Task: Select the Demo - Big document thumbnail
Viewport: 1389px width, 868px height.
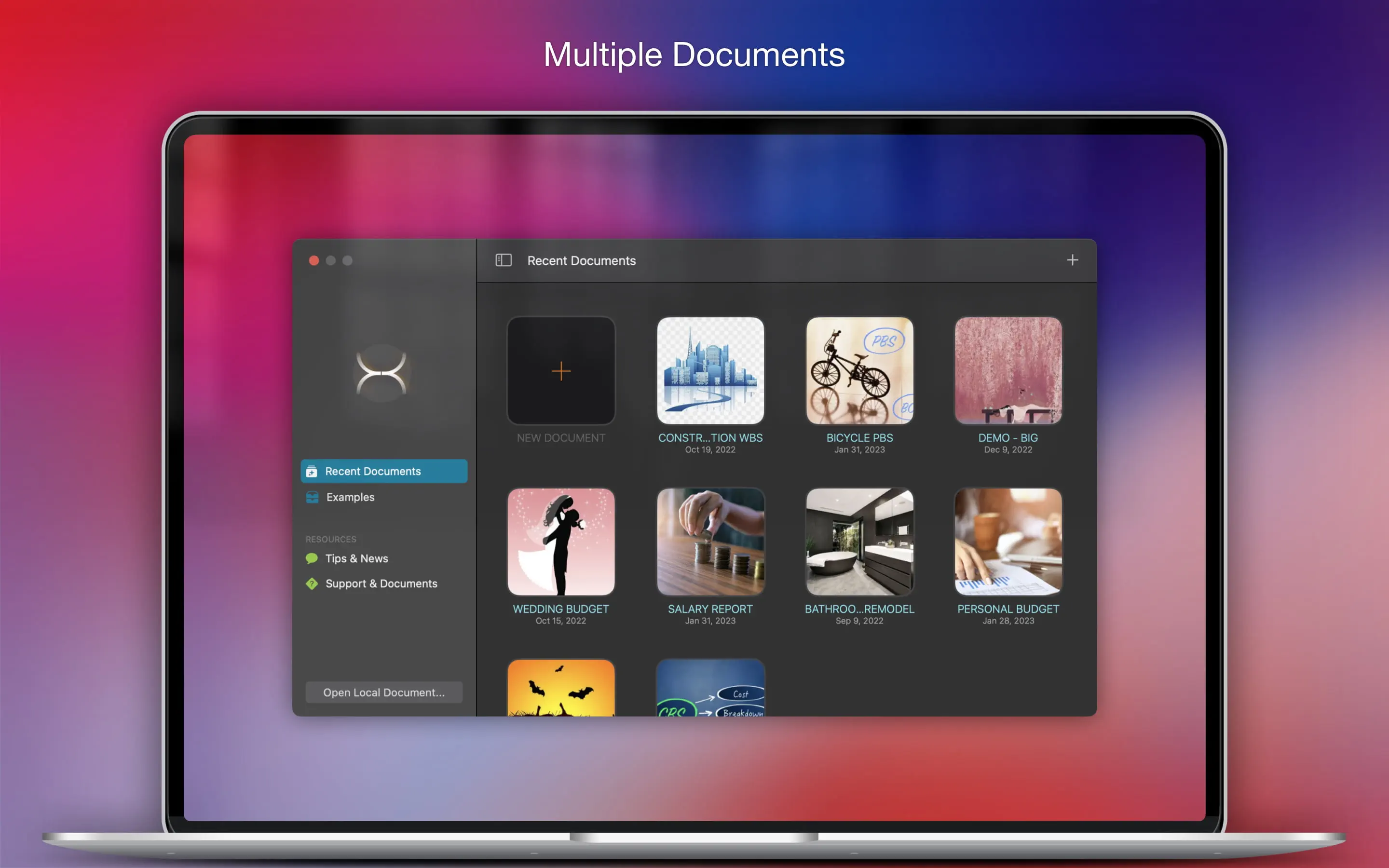Action: 1008,371
